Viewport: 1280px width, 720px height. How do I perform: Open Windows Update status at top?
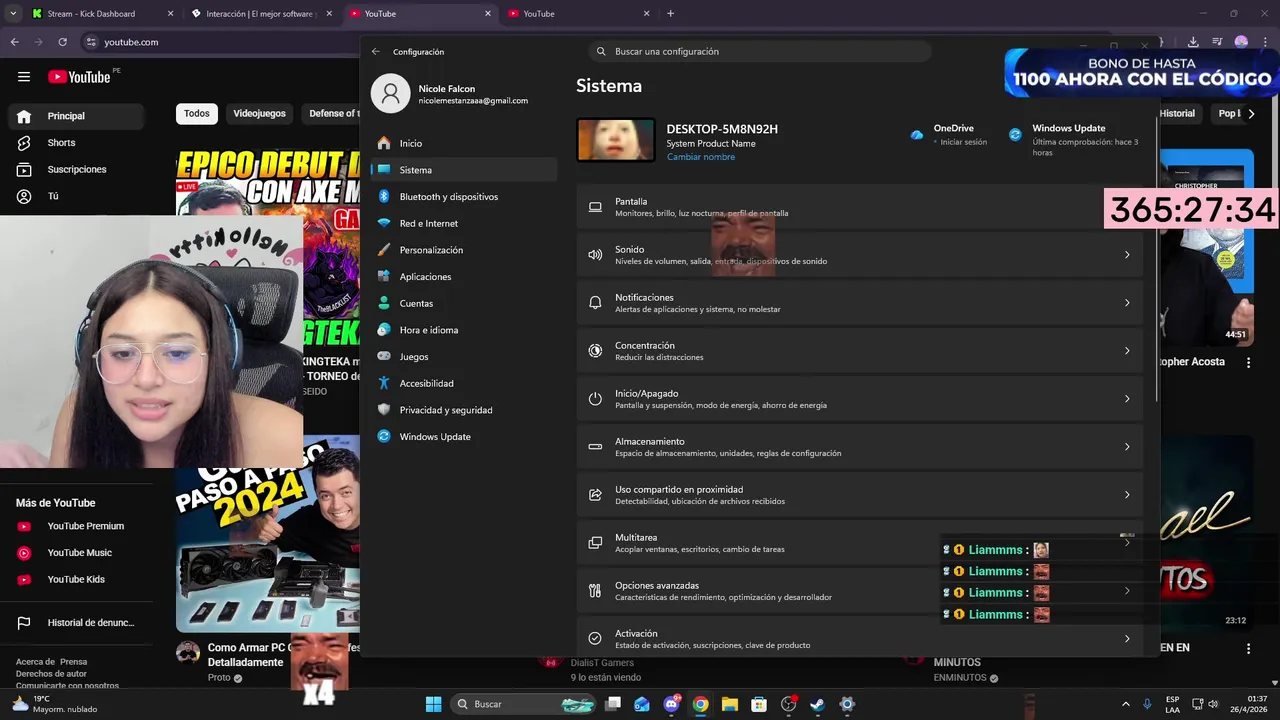[1074, 140]
